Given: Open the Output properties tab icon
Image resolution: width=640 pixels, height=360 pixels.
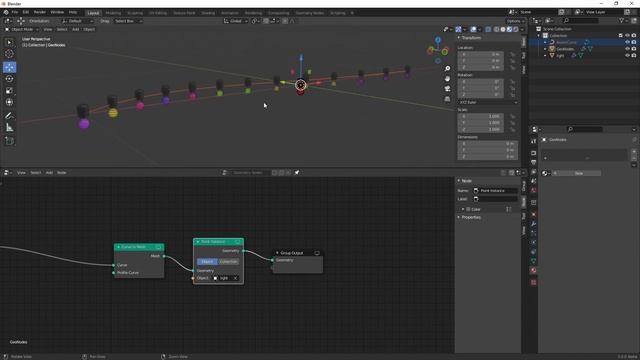Looking at the screenshot, I should [533, 162].
